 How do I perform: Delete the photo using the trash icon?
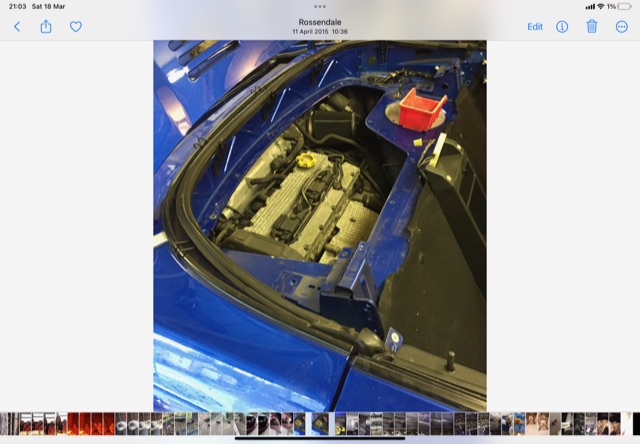tap(592, 27)
